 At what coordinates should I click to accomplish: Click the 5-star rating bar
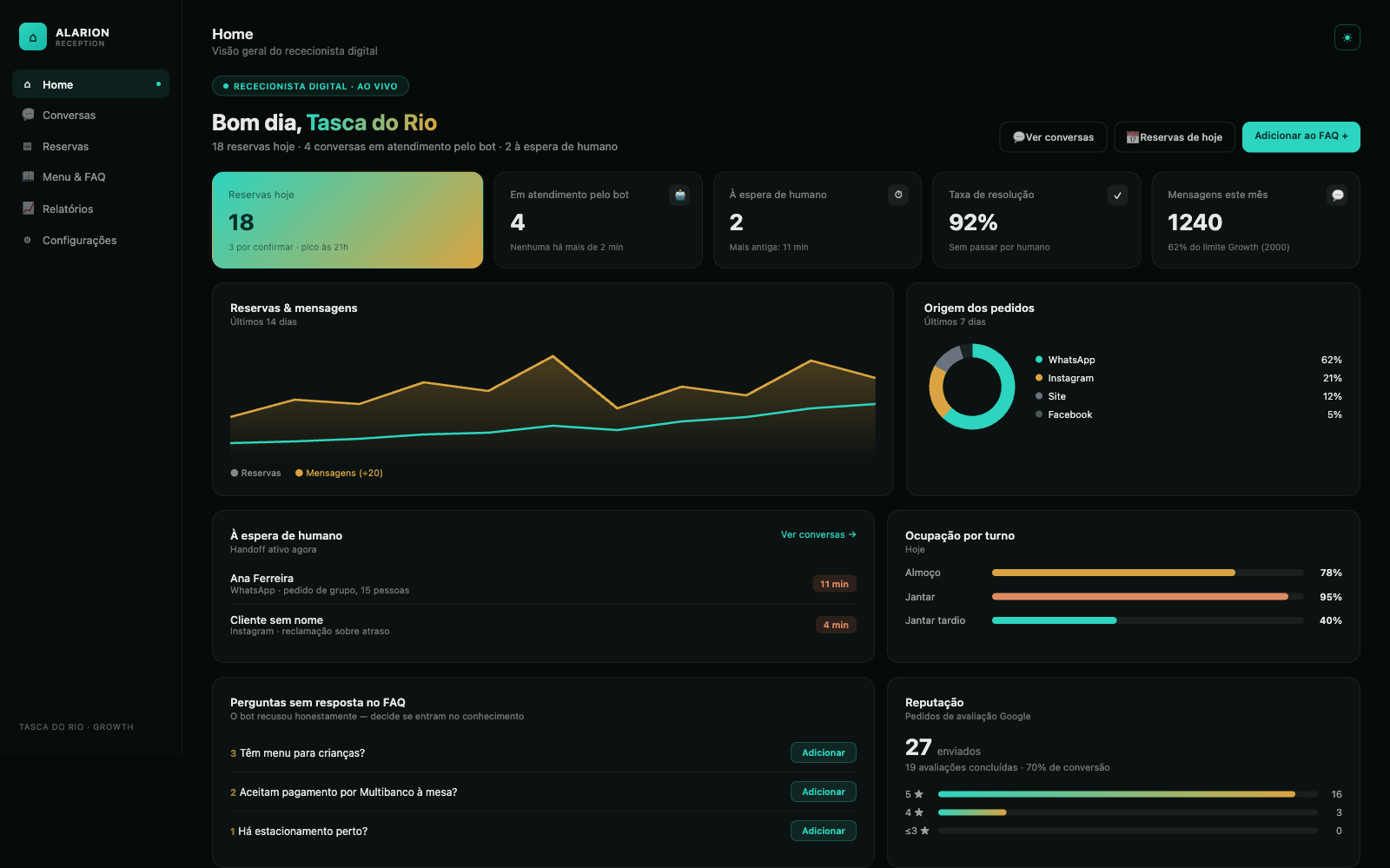tap(1128, 794)
